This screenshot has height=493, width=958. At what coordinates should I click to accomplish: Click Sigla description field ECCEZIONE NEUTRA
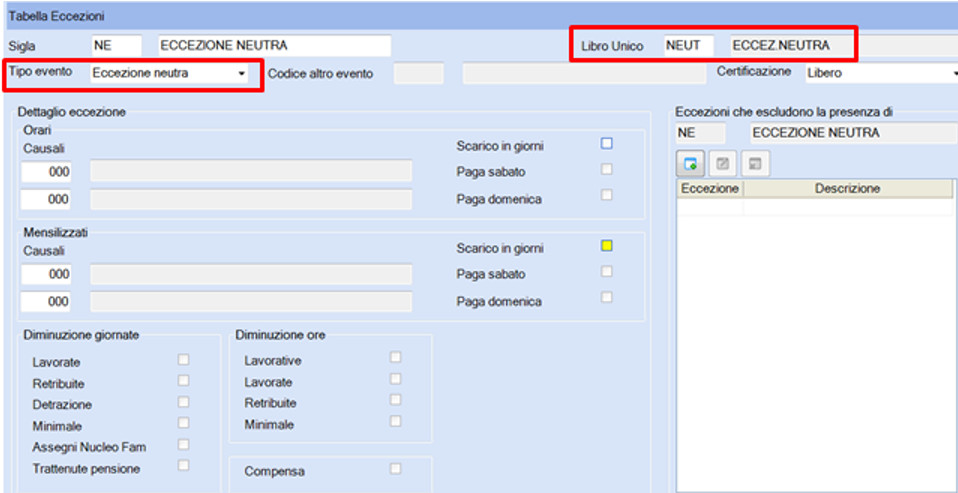click(274, 46)
